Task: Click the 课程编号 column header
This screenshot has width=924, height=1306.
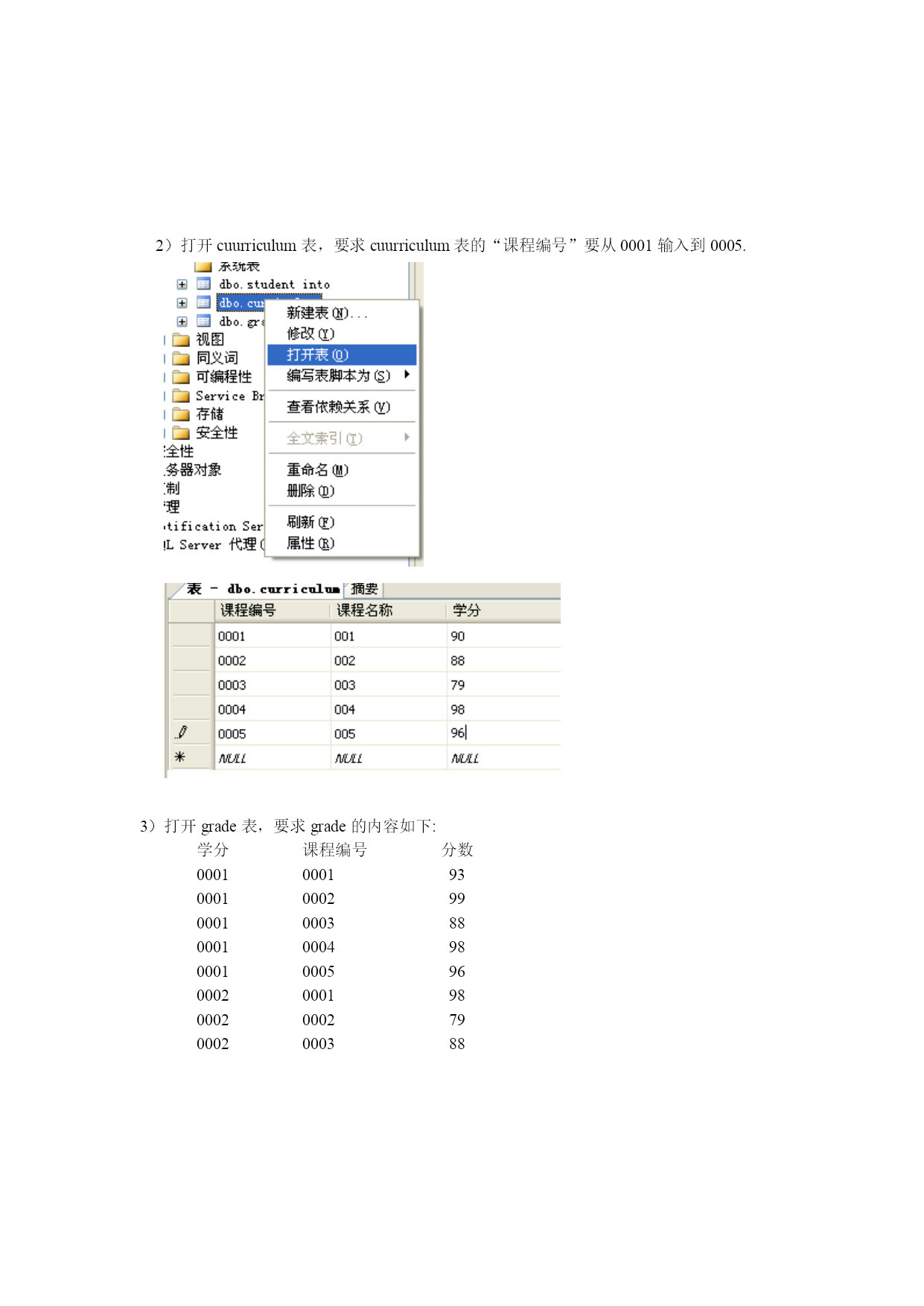Action: (x=273, y=611)
